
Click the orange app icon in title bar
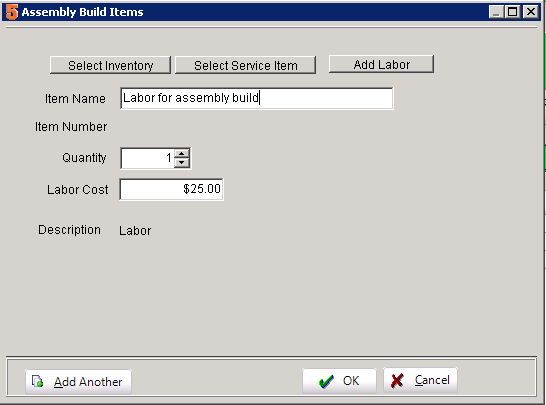[x=11, y=12]
